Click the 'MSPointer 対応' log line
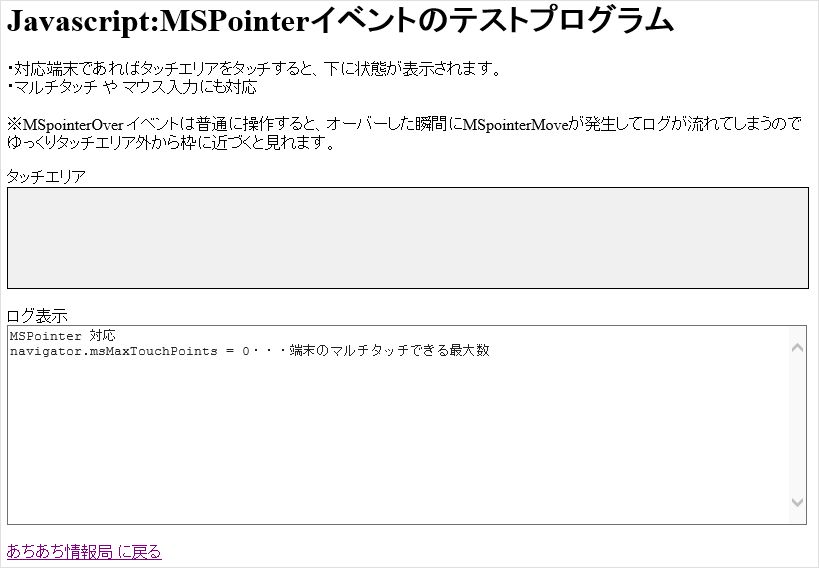Image resolution: width=819 pixels, height=568 pixels. [x=63, y=336]
